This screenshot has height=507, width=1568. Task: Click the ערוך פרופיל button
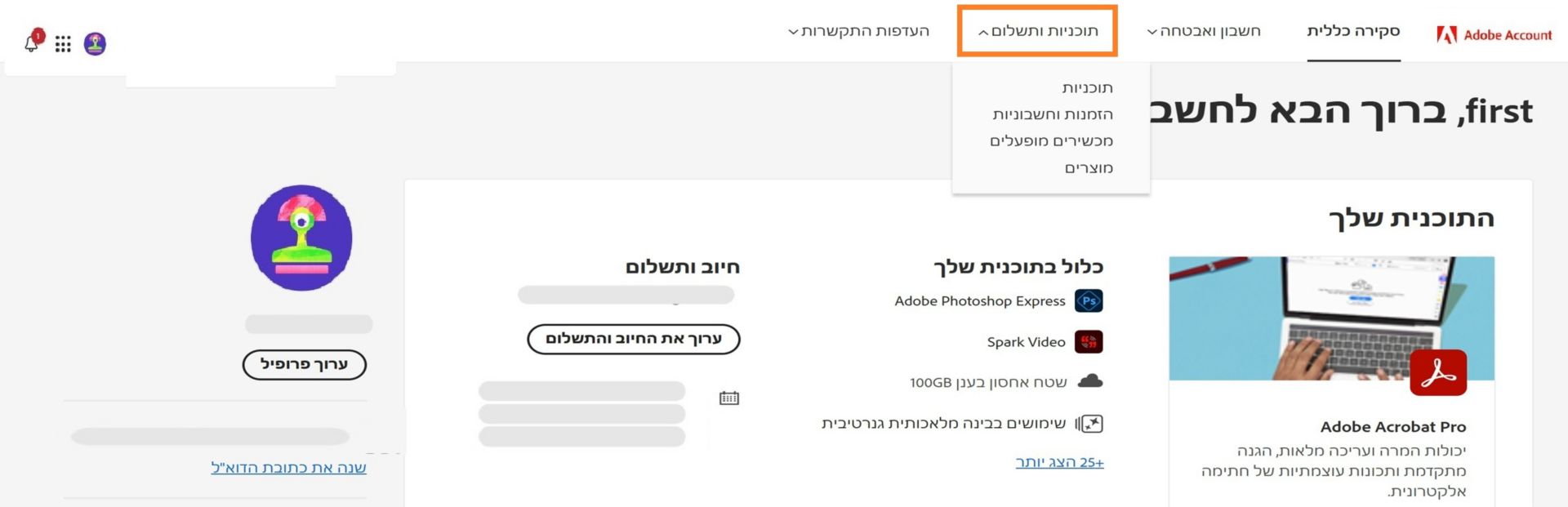(x=305, y=364)
